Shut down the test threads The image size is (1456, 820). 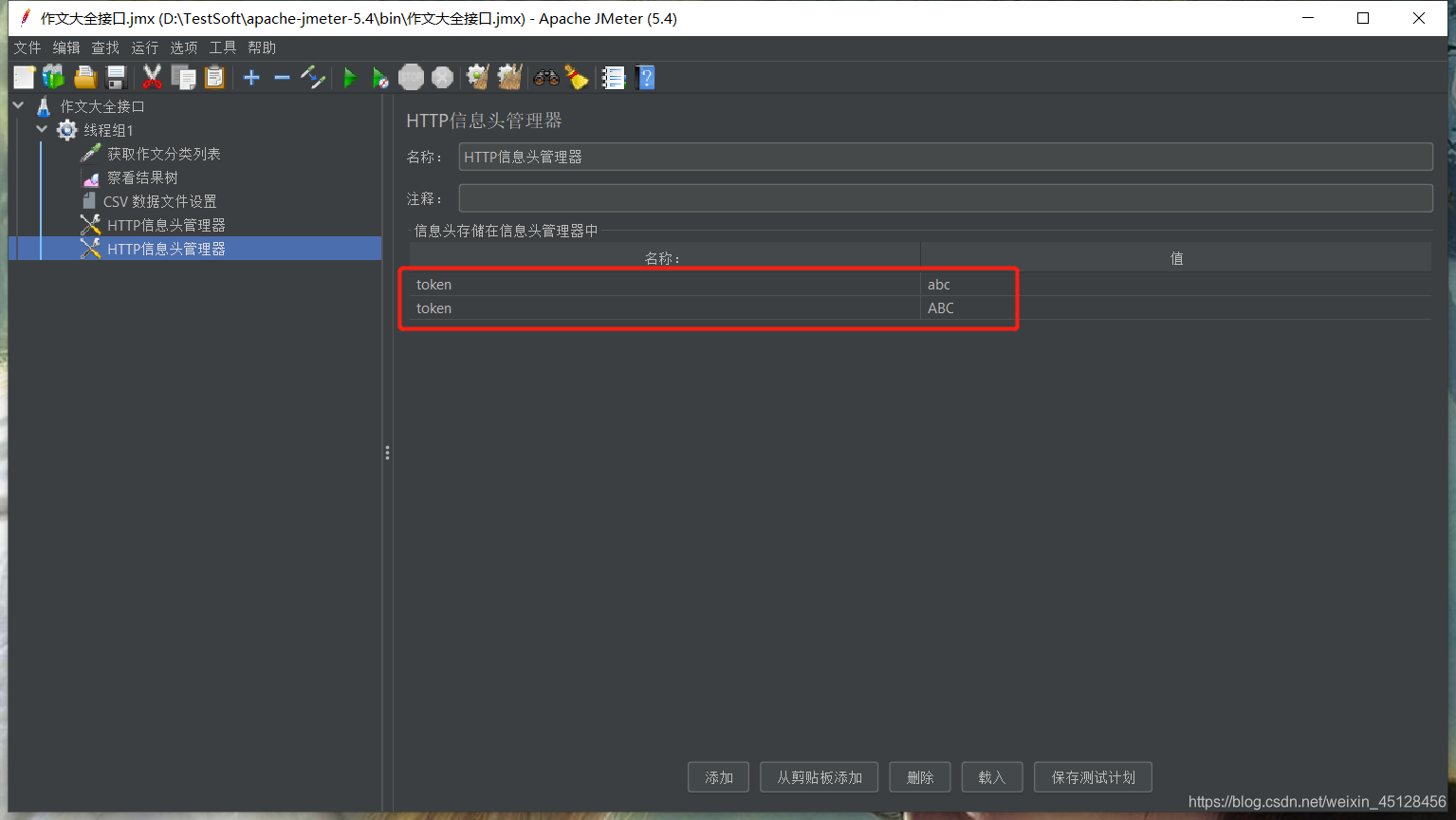pos(442,78)
